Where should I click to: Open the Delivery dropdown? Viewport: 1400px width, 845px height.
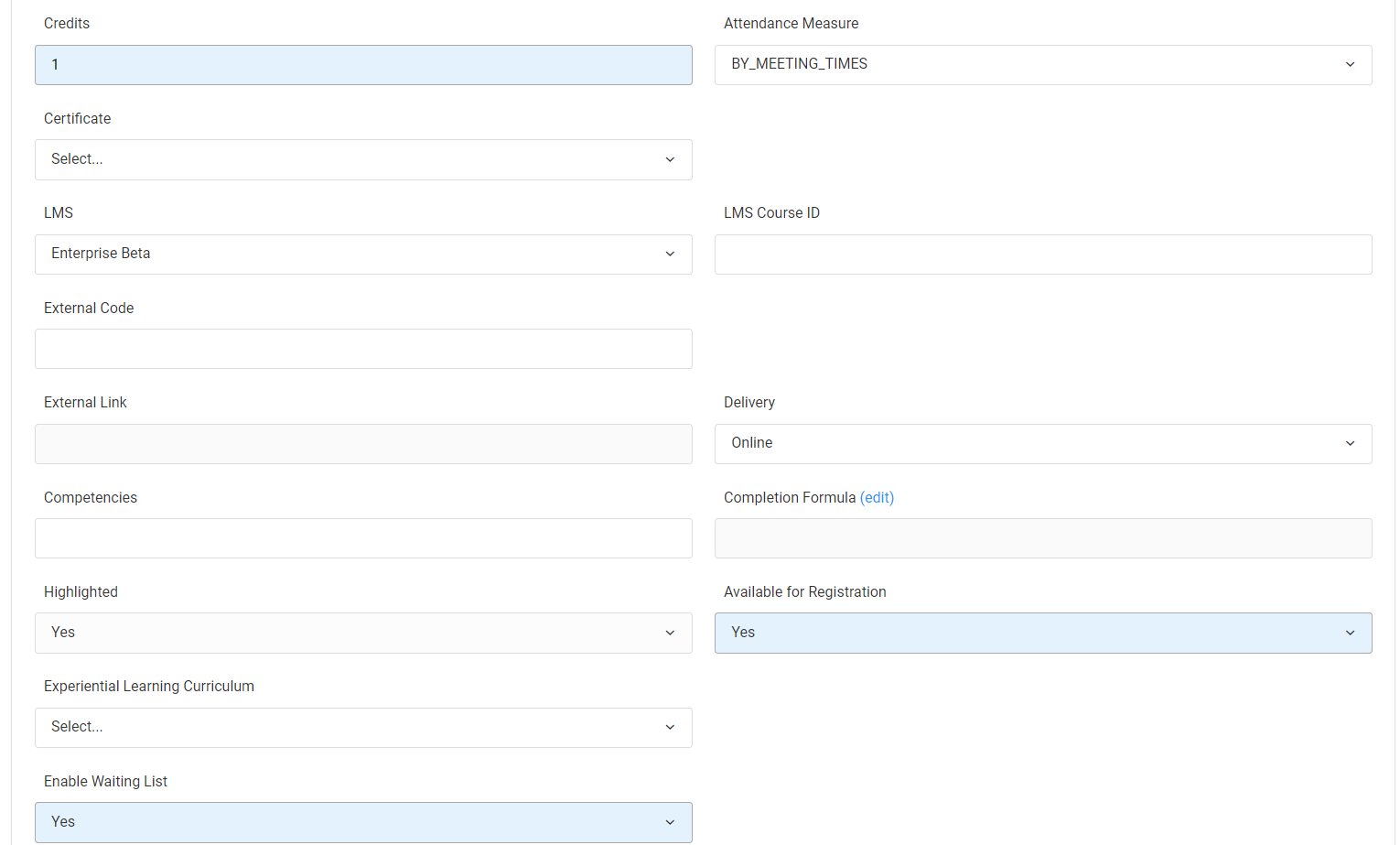tap(1043, 444)
